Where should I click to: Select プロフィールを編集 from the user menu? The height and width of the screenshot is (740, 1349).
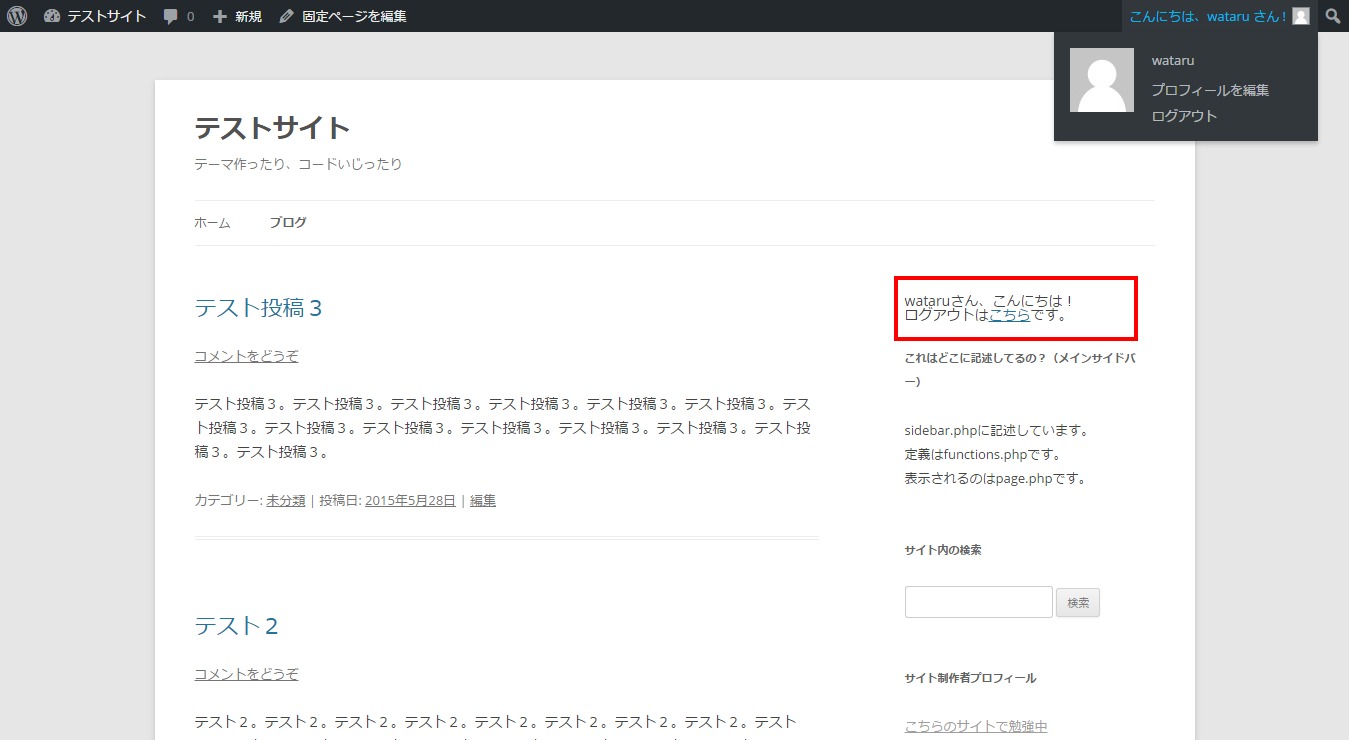(1210, 90)
